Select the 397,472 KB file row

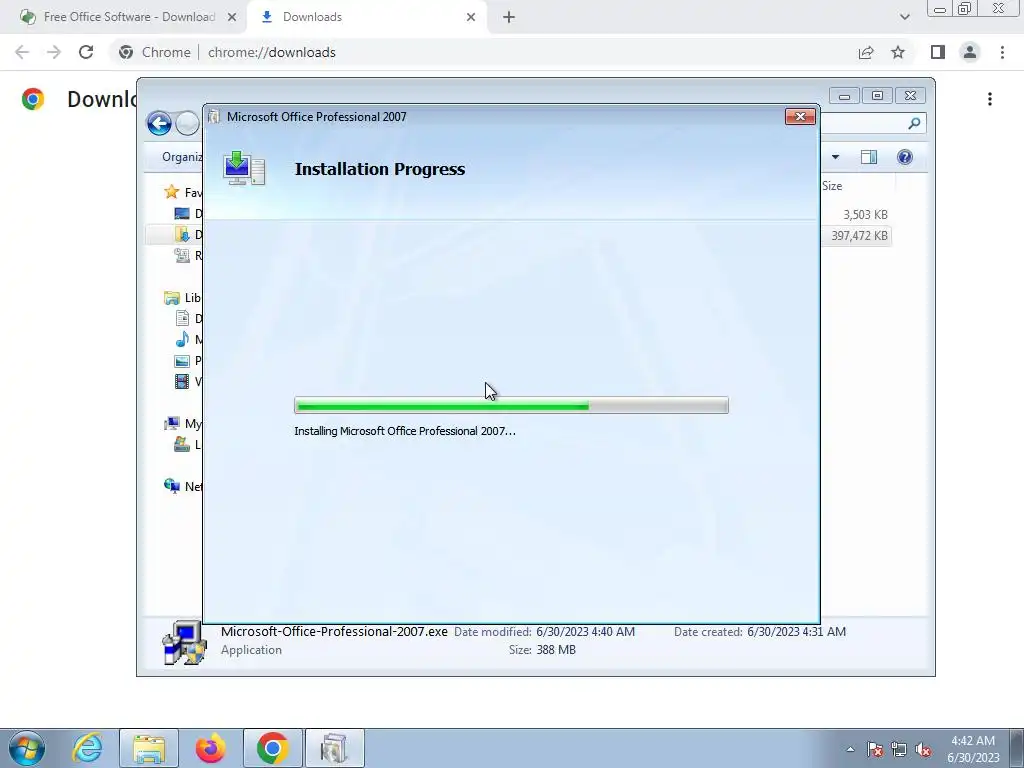pyautogui.click(x=856, y=236)
